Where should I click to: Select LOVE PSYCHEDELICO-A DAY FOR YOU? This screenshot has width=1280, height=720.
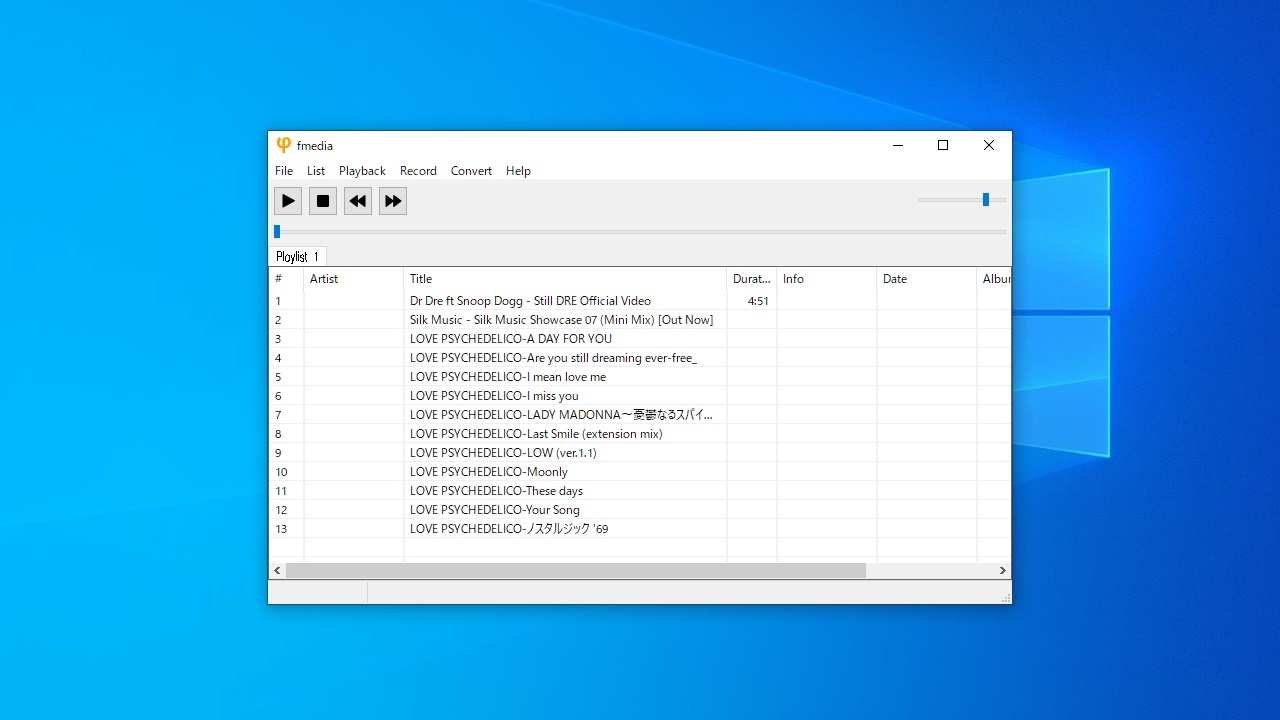coord(510,339)
